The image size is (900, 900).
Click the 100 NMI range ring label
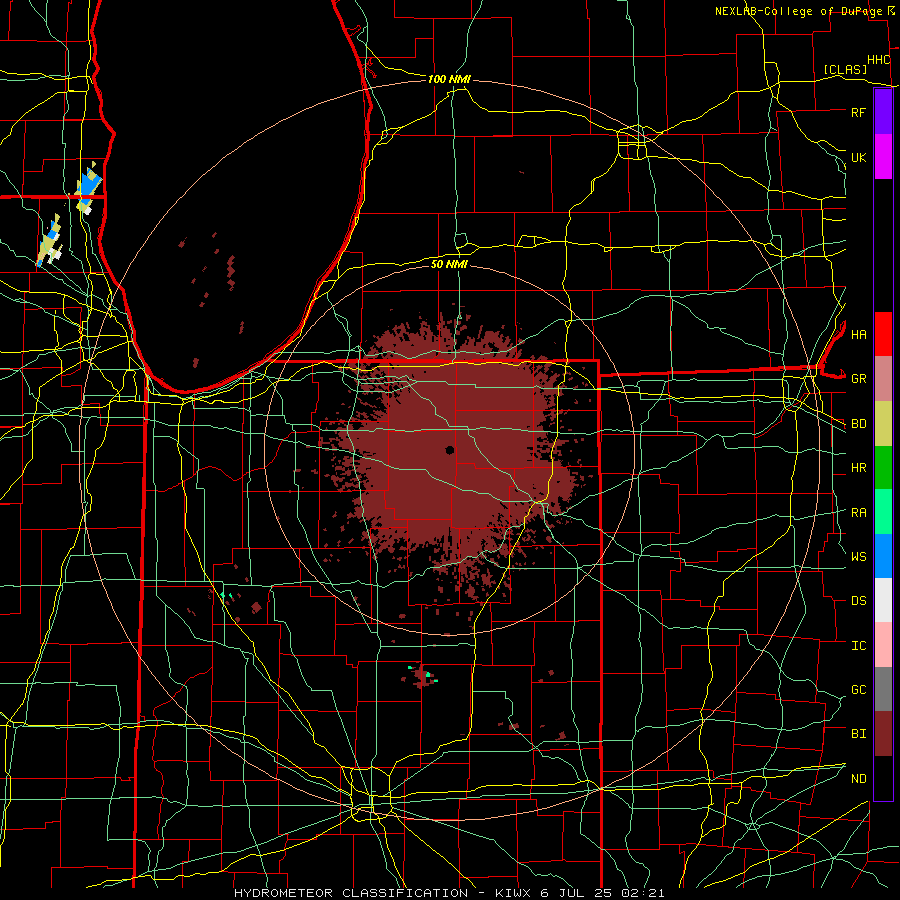(x=449, y=79)
